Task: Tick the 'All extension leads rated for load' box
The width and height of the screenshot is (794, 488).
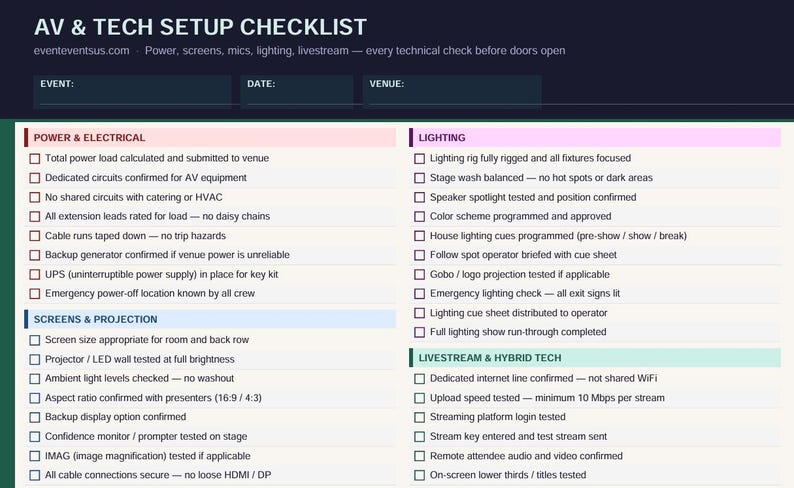Action: pos(34,217)
